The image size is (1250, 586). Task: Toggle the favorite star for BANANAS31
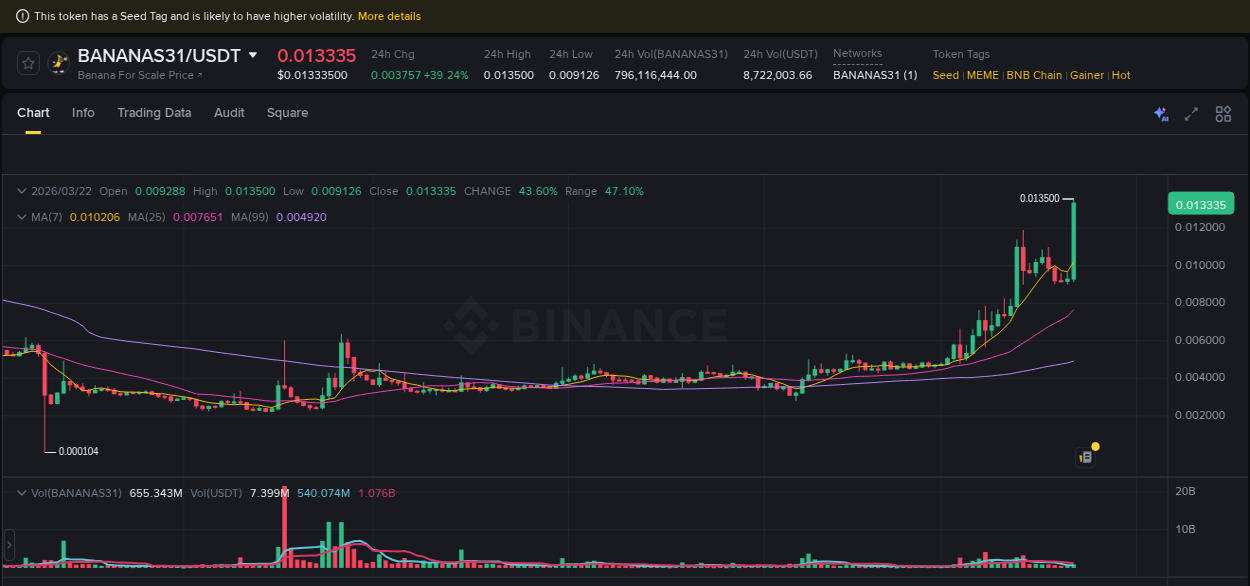click(x=28, y=62)
